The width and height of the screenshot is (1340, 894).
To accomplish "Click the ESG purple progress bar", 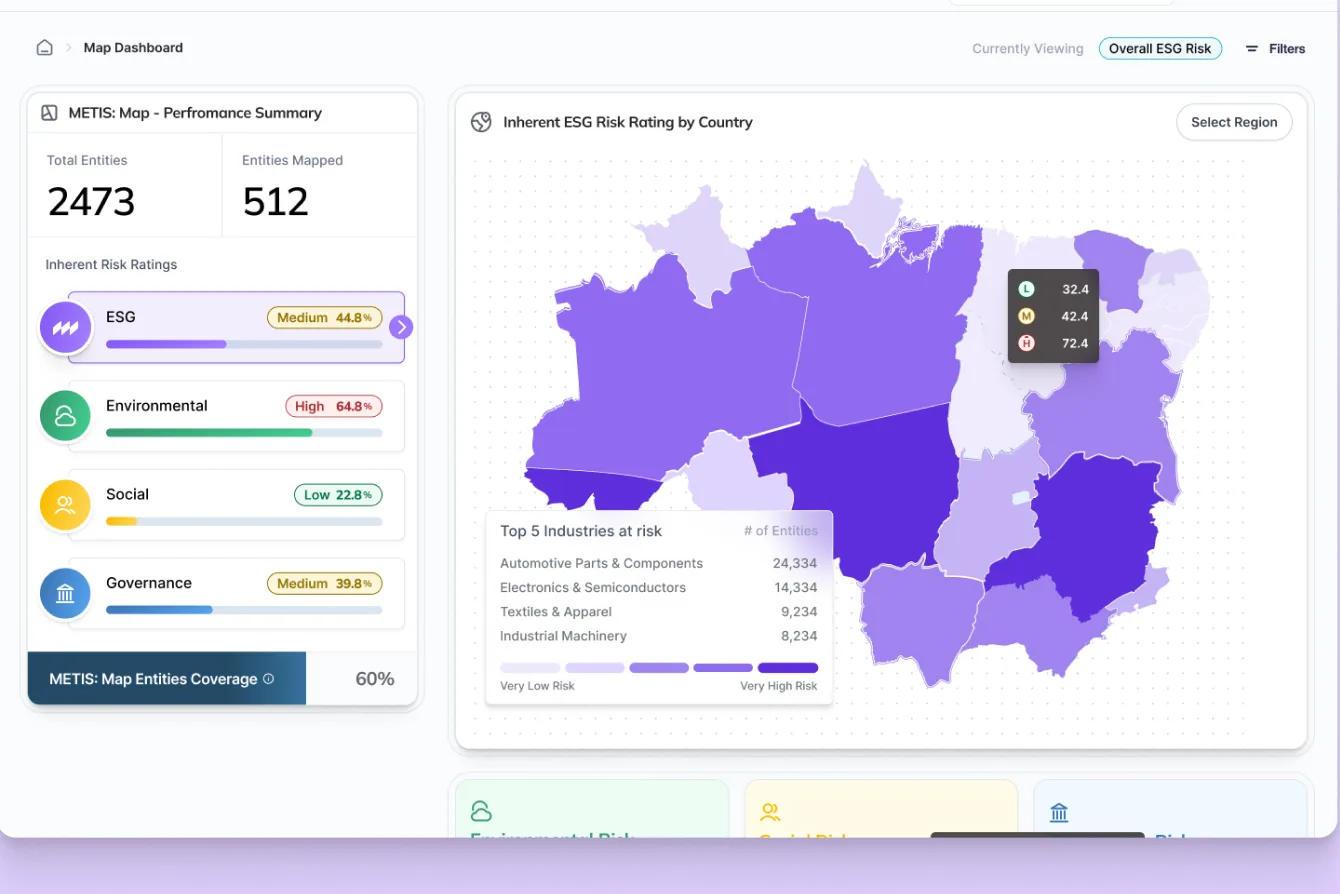I will pos(244,344).
